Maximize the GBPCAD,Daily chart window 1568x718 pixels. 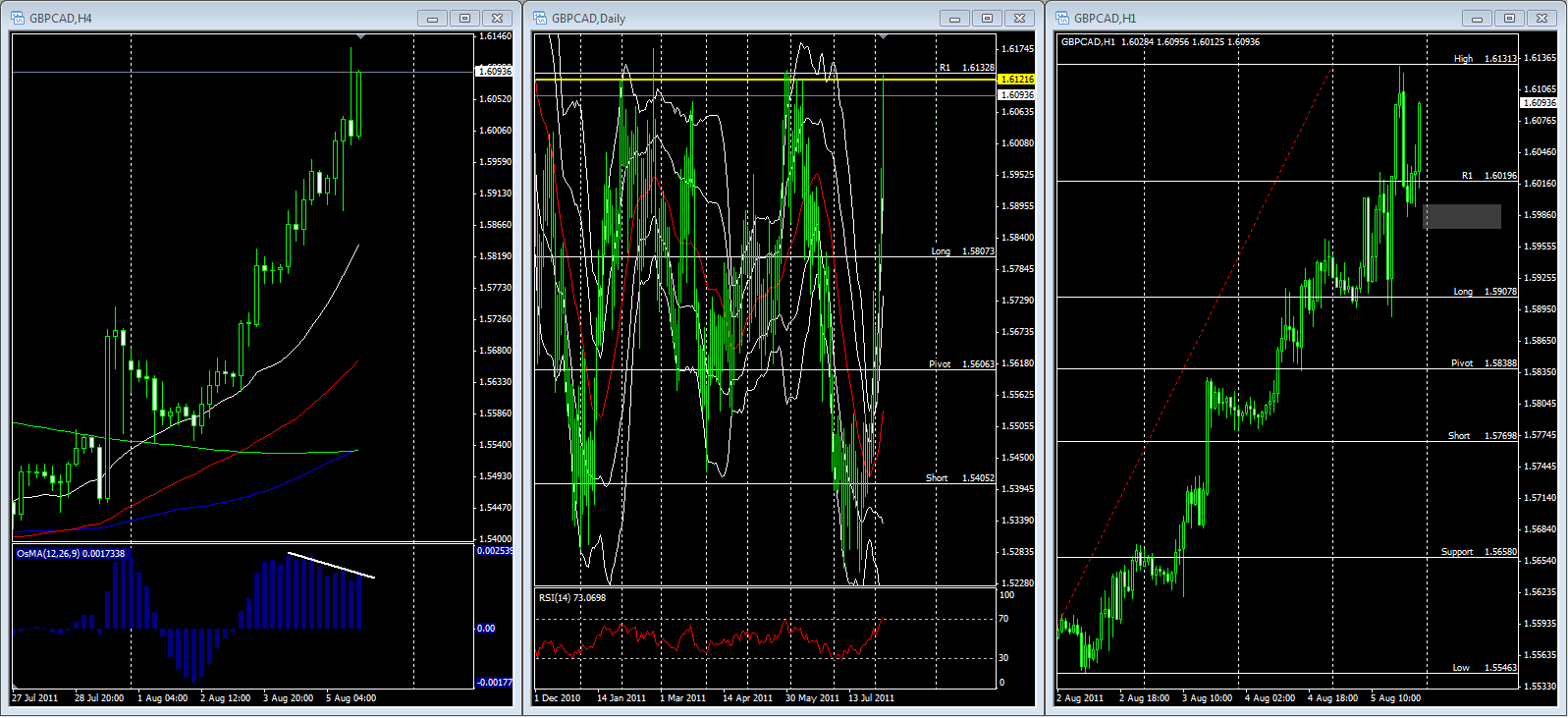[988, 18]
